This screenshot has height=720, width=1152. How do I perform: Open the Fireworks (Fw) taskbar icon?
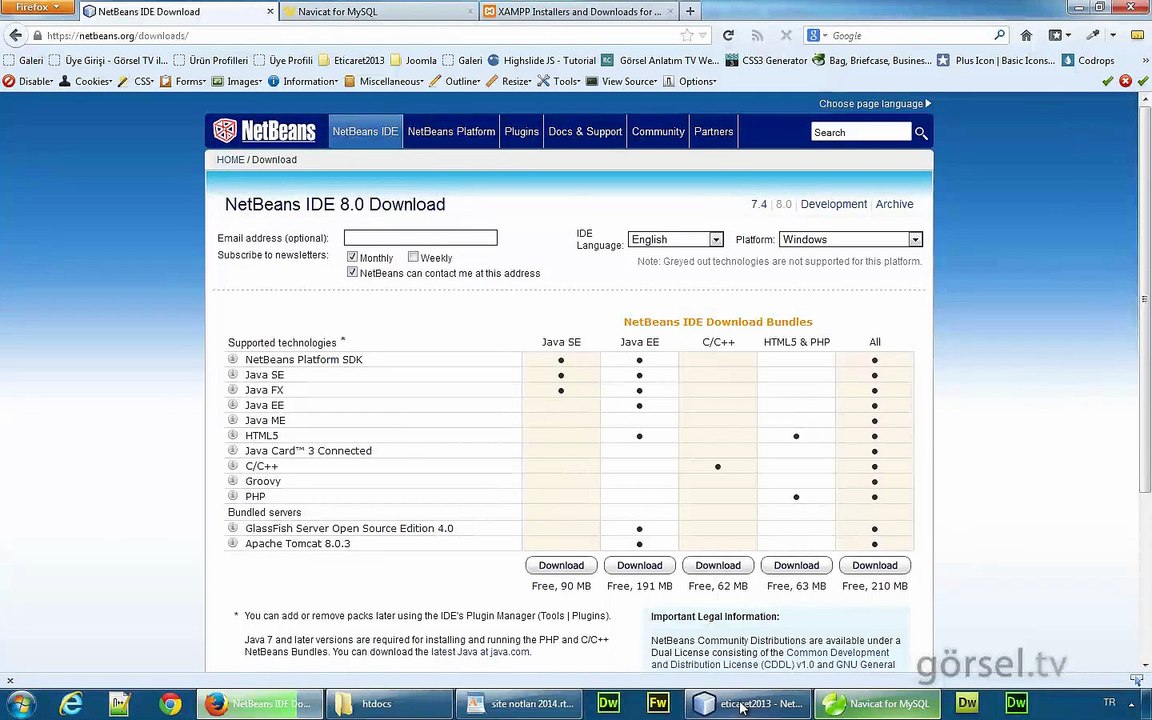(x=658, y=703)
